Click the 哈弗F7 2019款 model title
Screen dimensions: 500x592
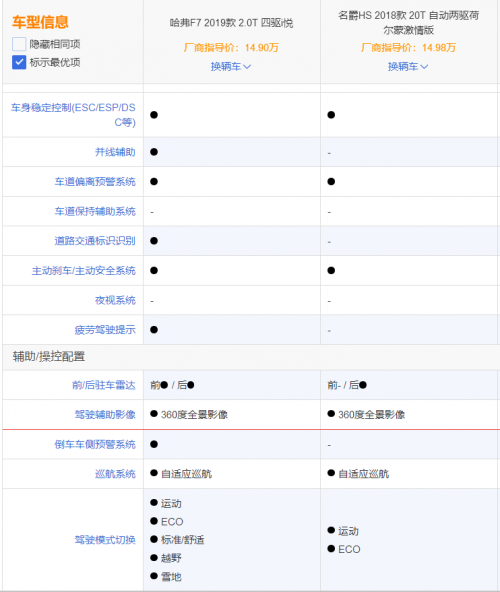coord(231,23)
